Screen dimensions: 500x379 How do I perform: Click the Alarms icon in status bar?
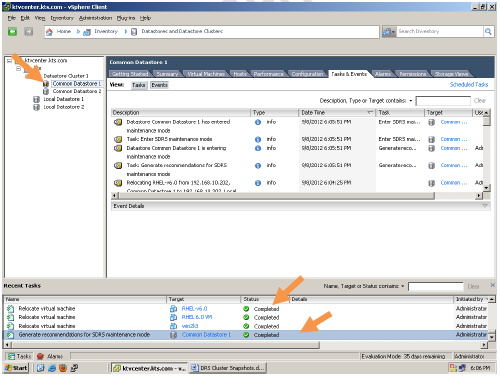[x=40, y=356]
